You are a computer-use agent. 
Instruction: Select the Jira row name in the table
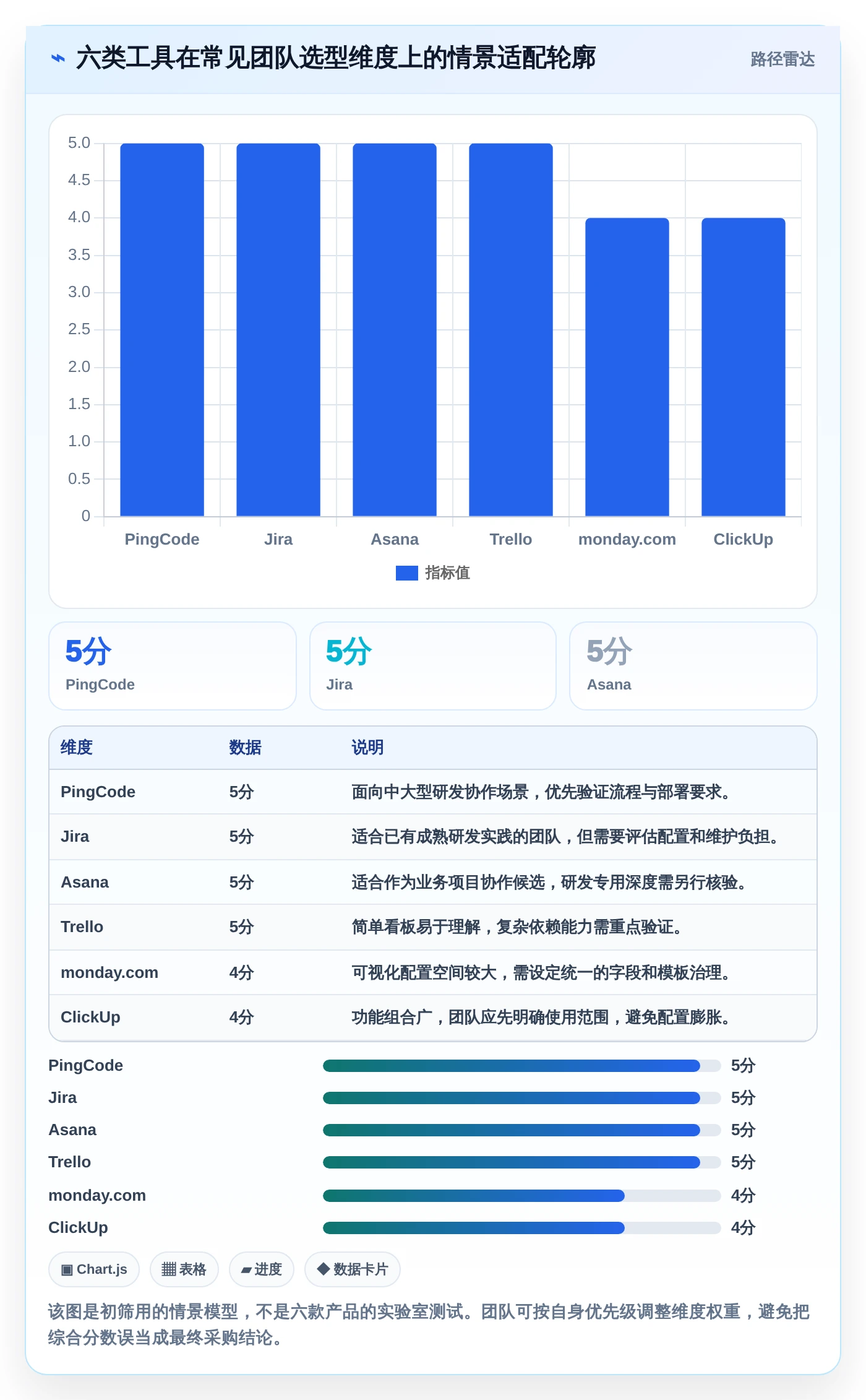tap(75, 837)
